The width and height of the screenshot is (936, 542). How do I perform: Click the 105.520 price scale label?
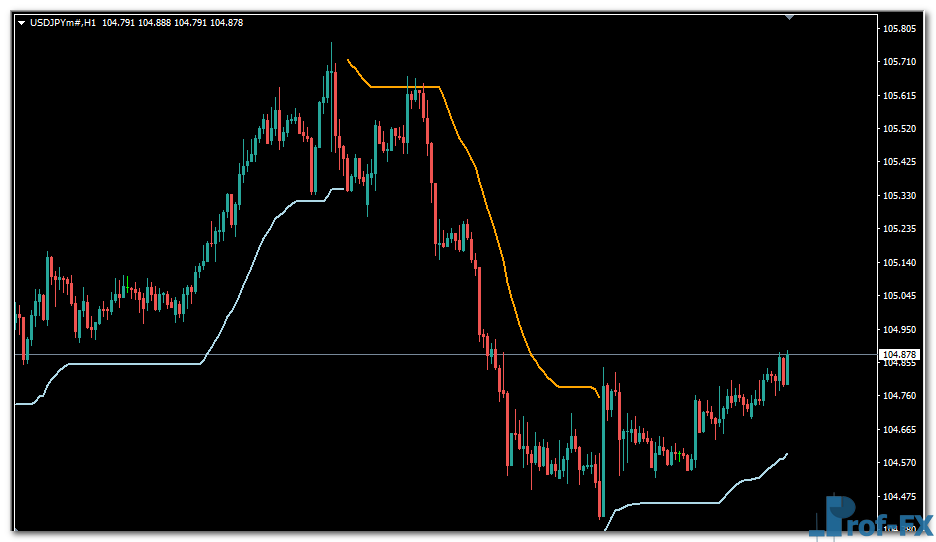[x=900, y=129]
